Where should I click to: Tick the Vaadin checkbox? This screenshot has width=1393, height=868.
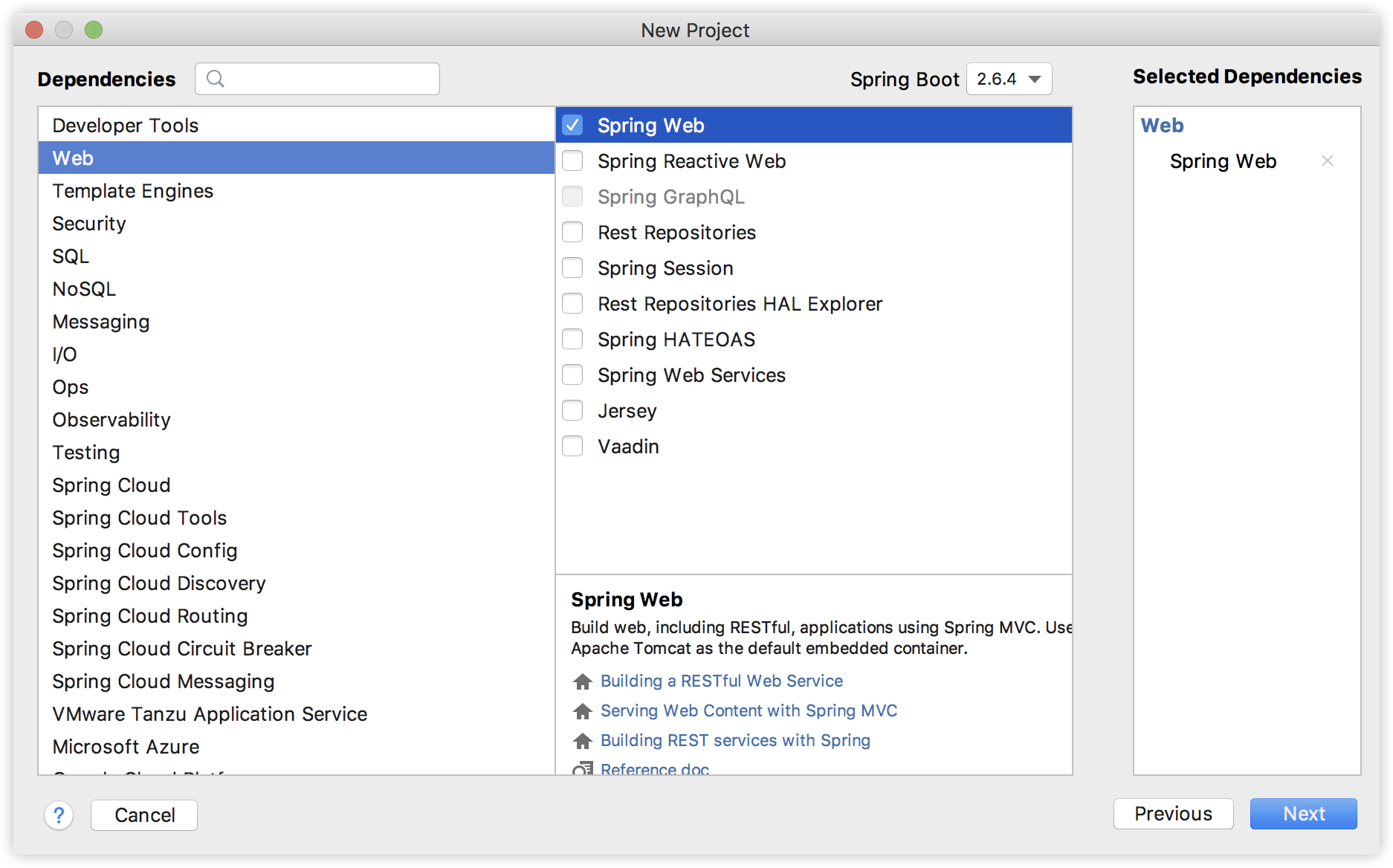(572, 447)
